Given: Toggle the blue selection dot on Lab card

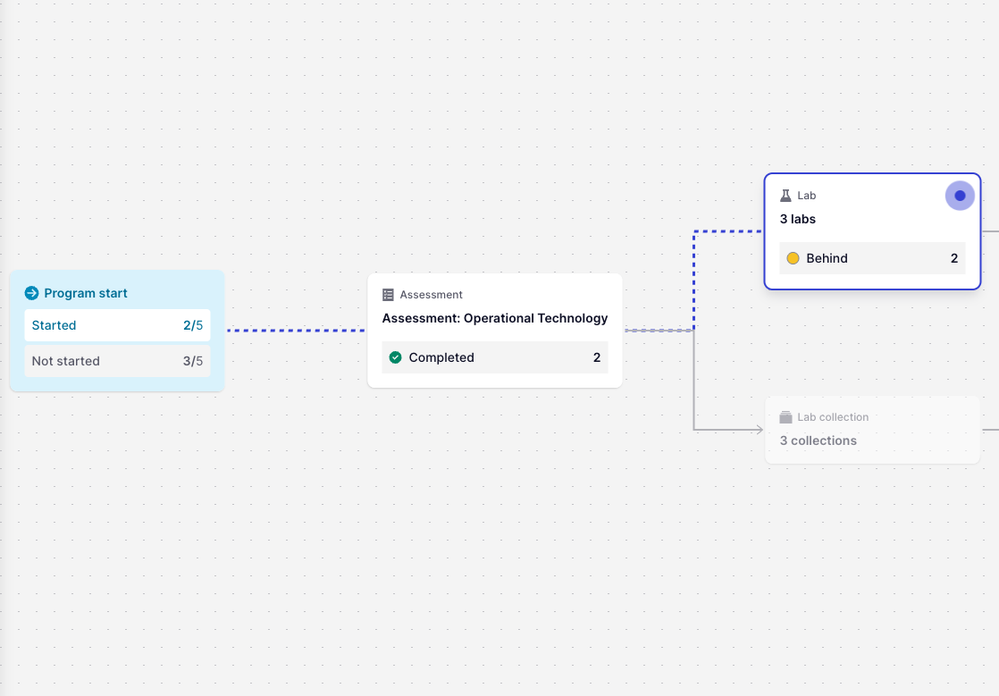Looking at the screenshot, I should (x=959, y=196).
